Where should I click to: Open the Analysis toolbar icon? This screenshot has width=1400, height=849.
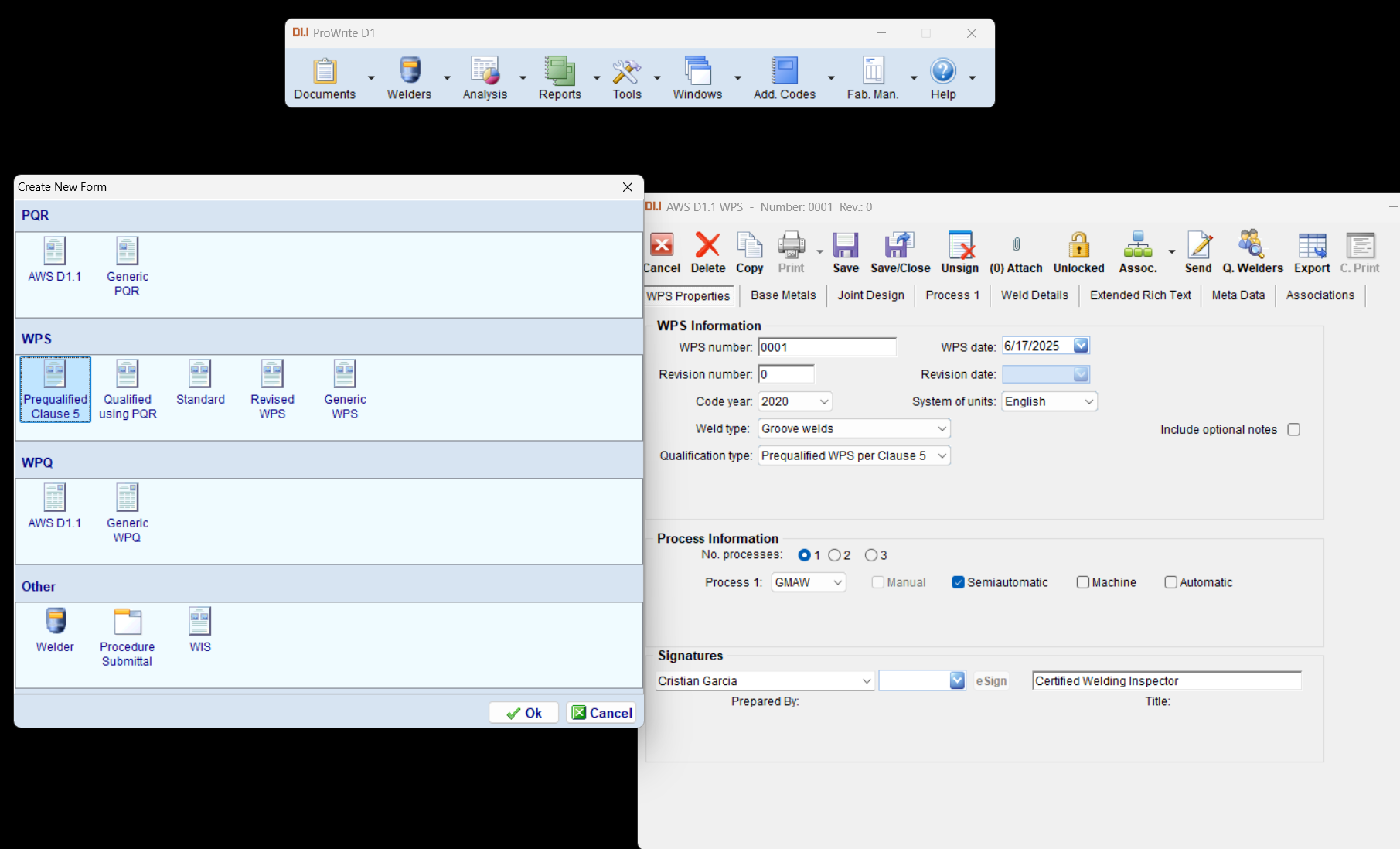click(485, 77)
